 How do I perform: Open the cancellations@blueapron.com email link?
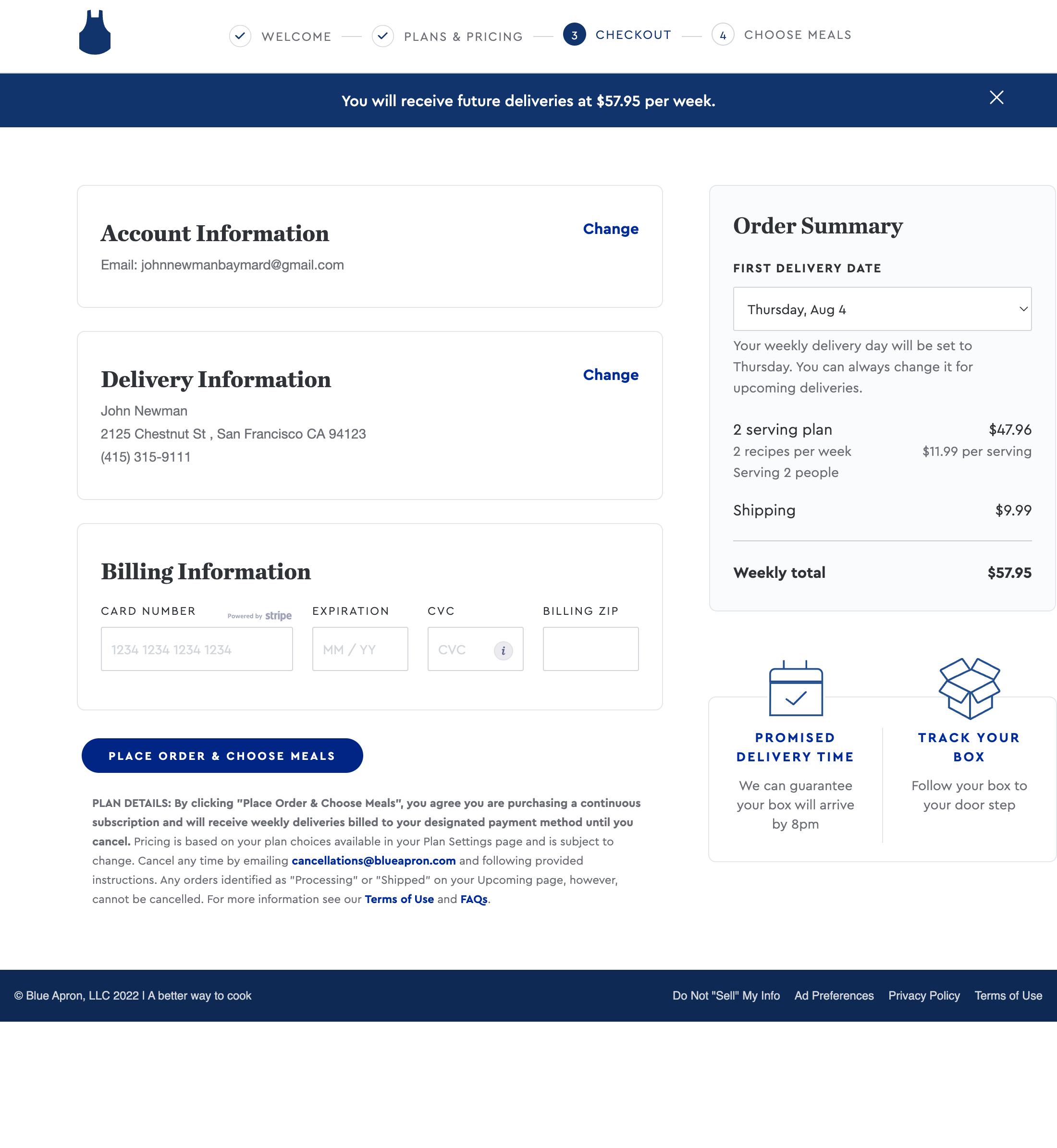click(x=373, y=860)
